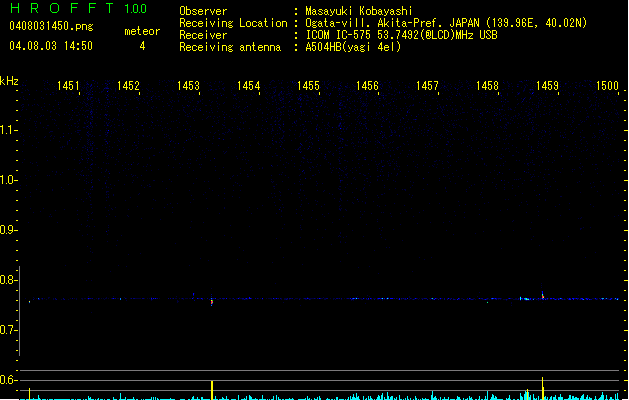
Task: Click the 'Observer' label
Action: point(203,11)
